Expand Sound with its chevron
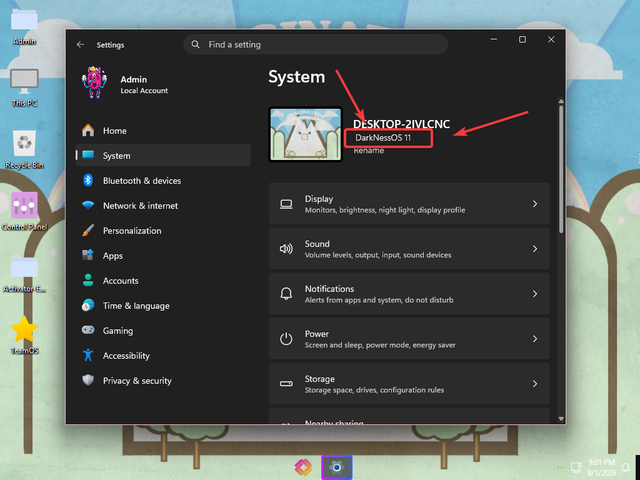Viewport: 640px width, 480px height. (x=535, y=249)
